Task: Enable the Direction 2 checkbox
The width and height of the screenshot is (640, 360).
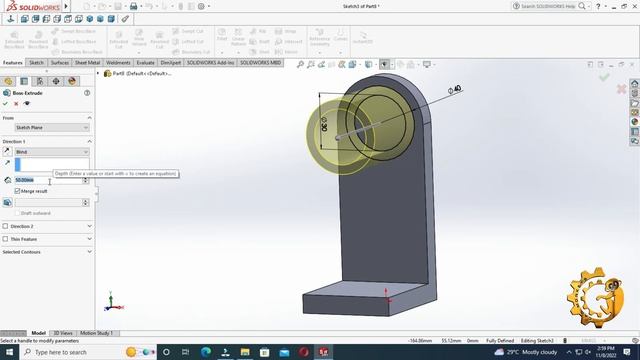Action: pyautogui.click(x=5, y=226)
